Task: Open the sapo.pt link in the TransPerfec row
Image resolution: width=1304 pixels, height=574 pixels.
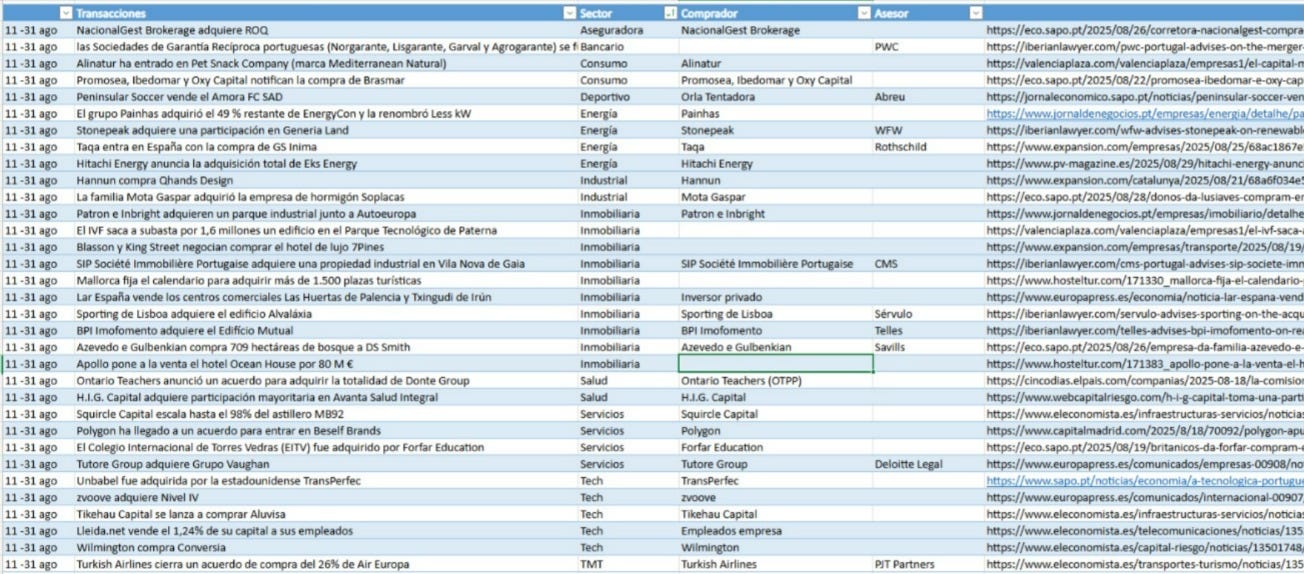Action: (x=1145, y=481)
